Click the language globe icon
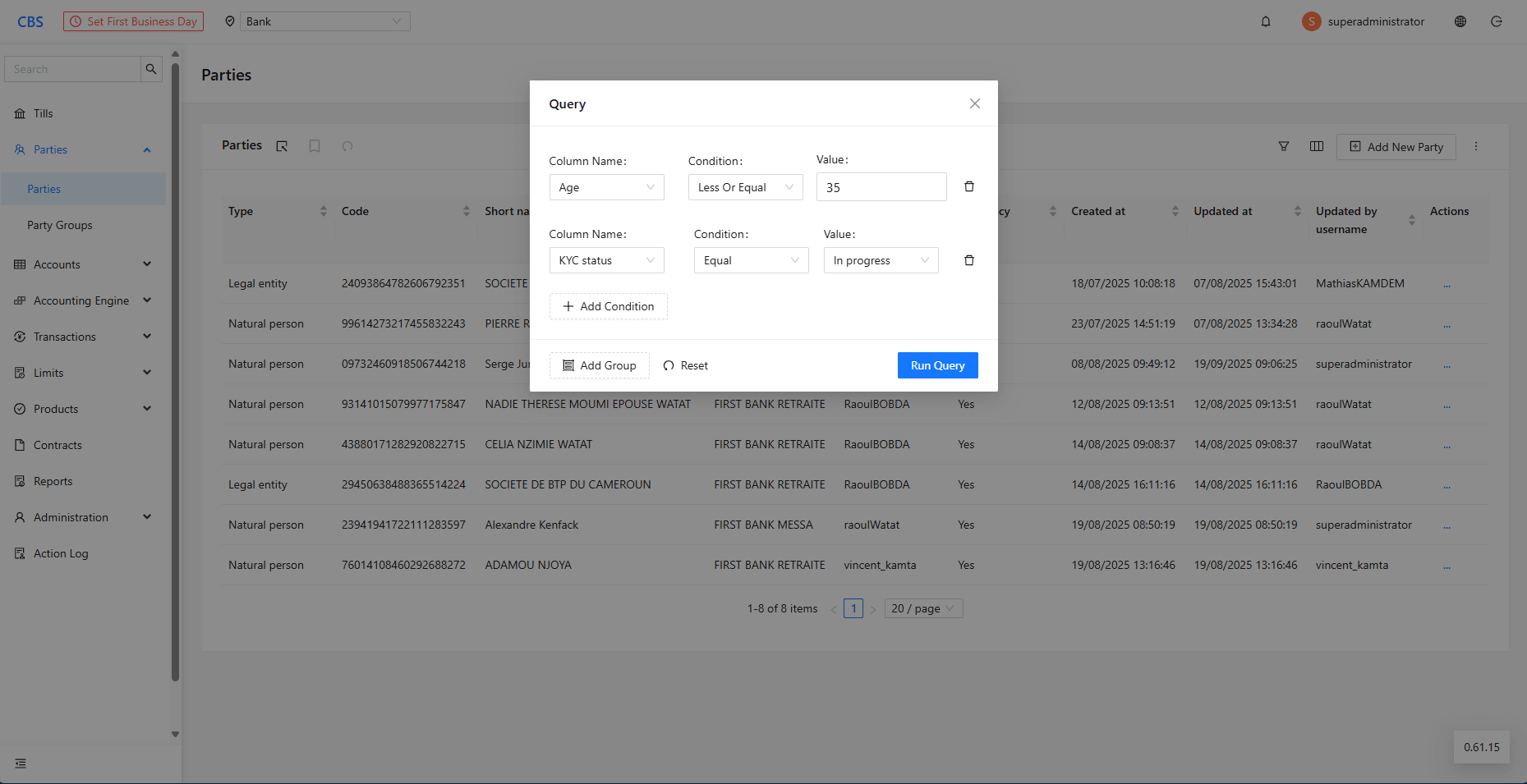1527x784 pixels. (x=1460, y=22)
